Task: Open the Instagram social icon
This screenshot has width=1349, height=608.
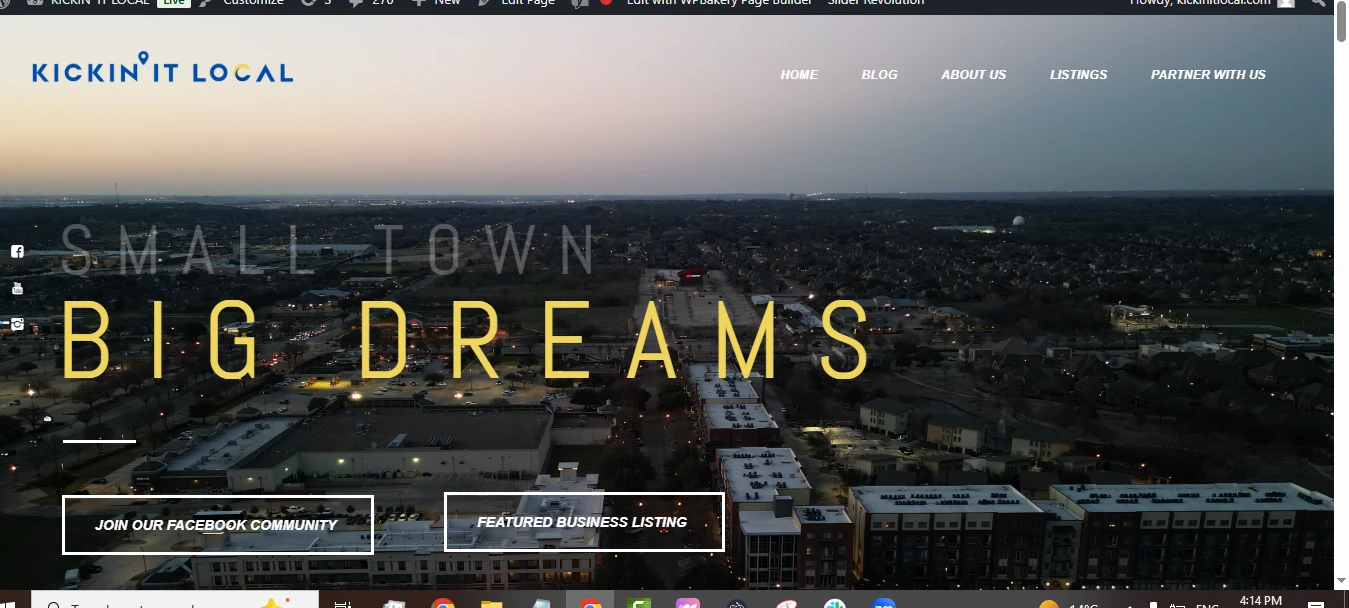Action: (x=17, y=324)
